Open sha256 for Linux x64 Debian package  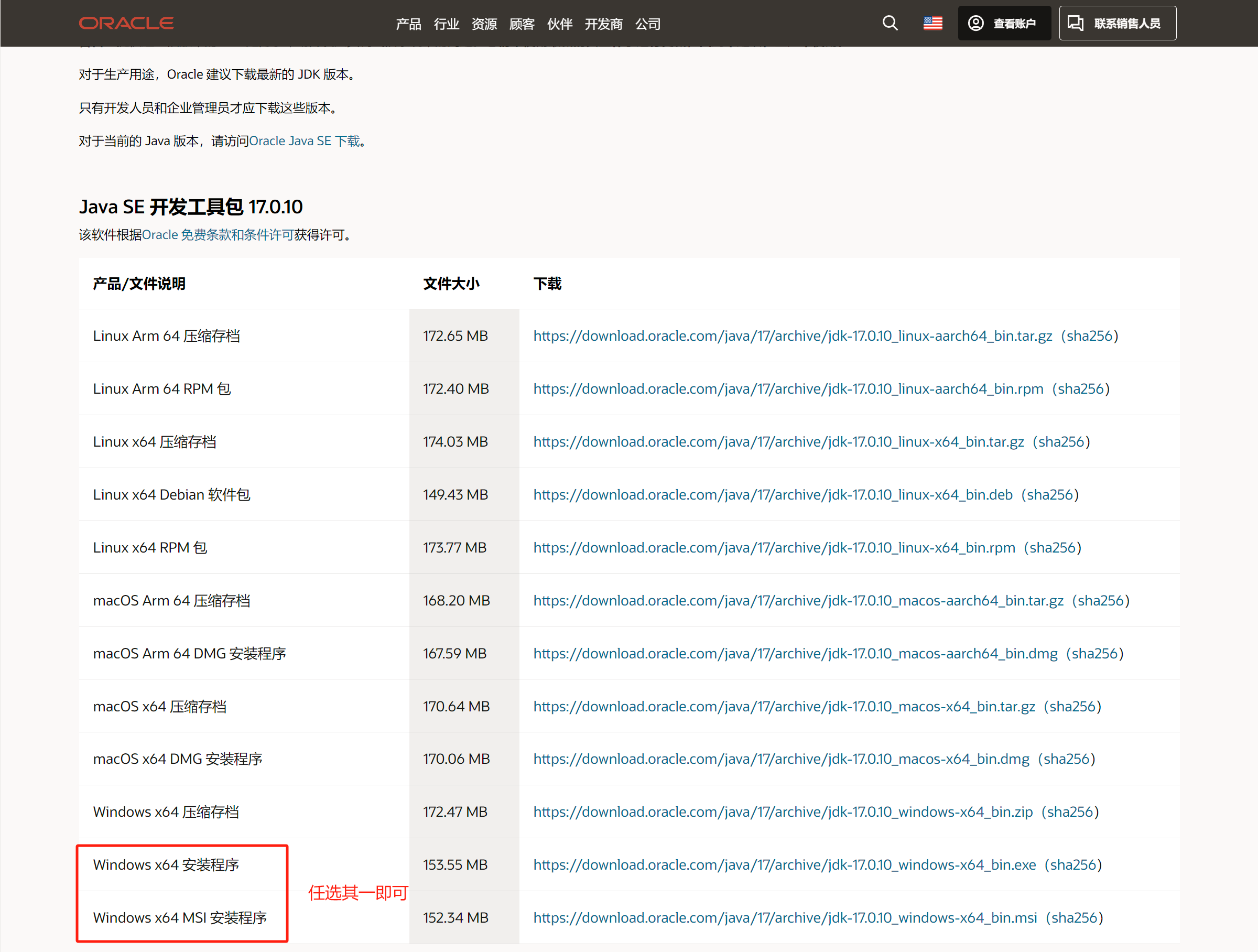click(x=1050, y=495)
